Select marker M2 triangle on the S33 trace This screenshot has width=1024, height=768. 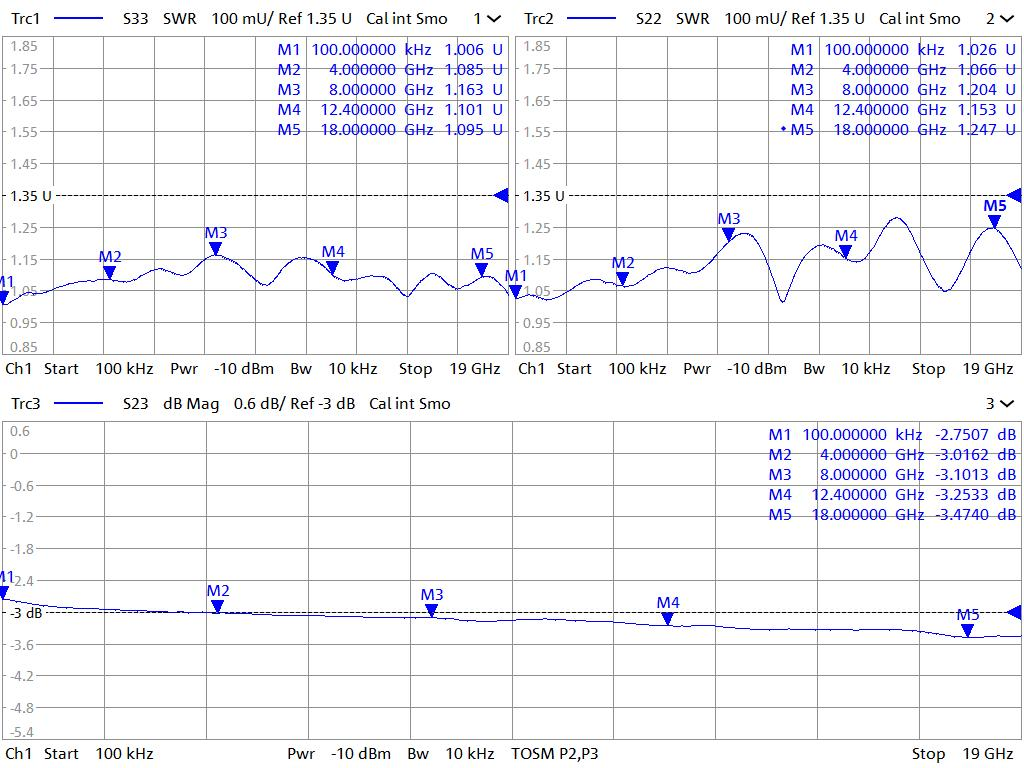coord(109,272)
